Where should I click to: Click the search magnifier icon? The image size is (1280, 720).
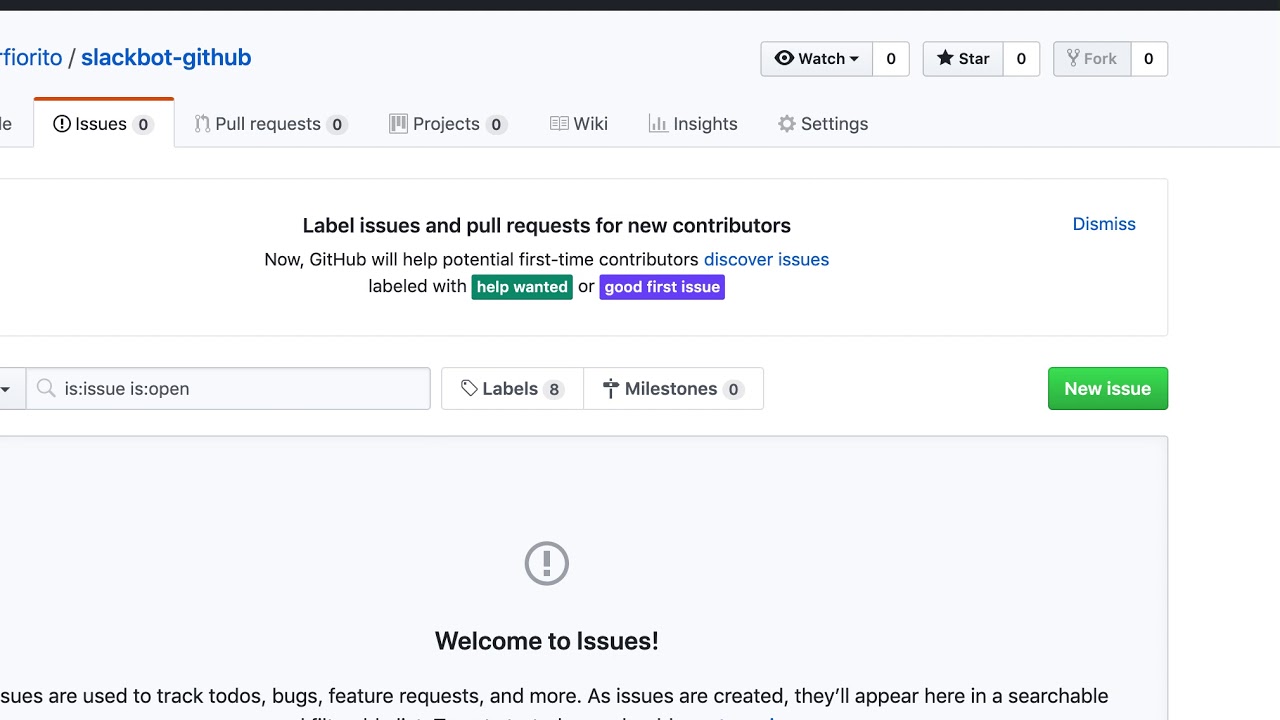coord(46,389)
